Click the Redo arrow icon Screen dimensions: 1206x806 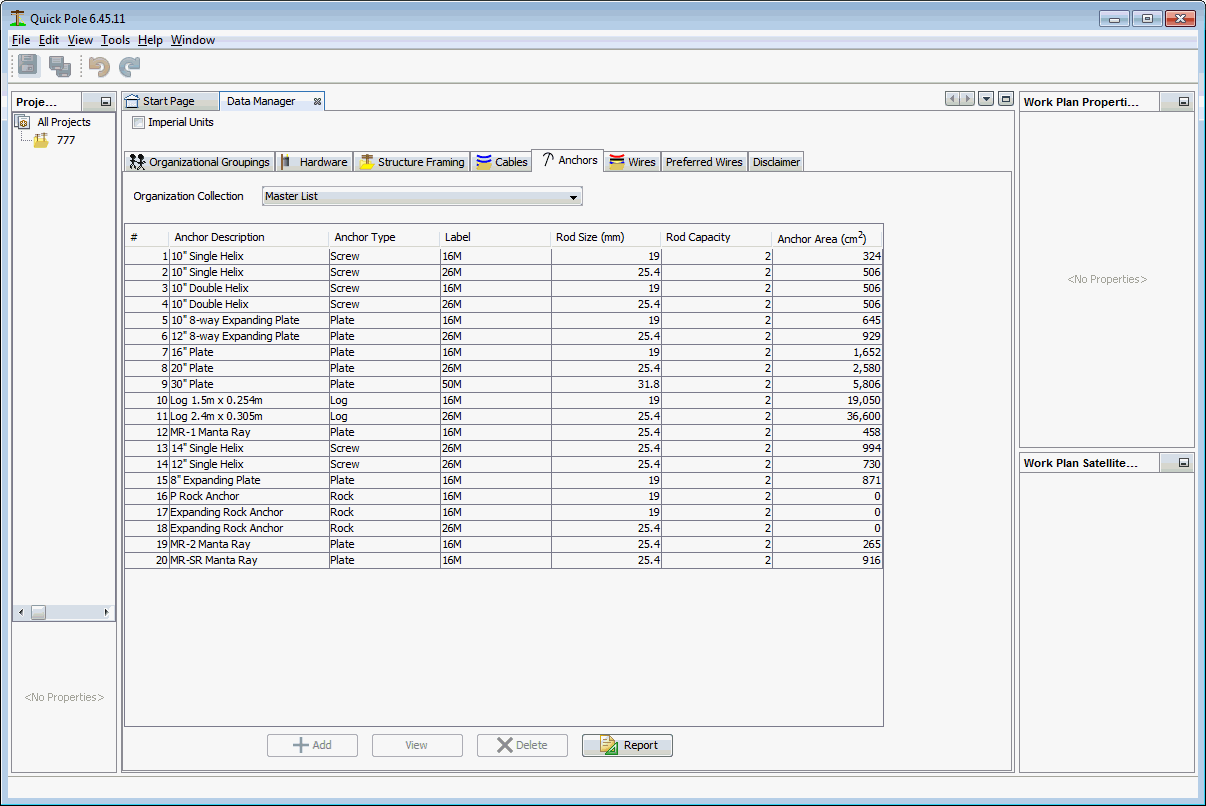pyautogui.click(x=130, y=66)
